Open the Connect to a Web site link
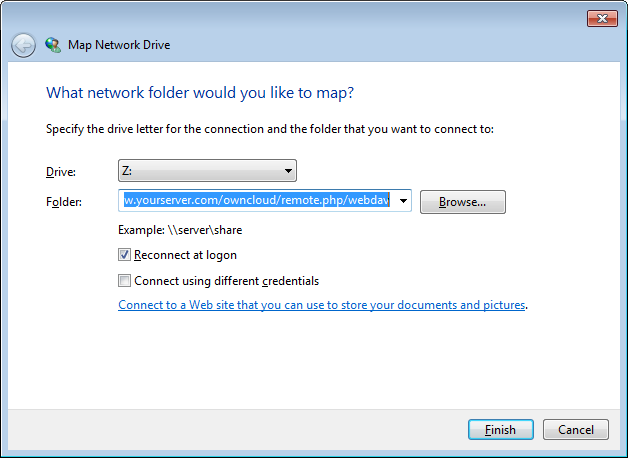The image size is (628, 458). (321, 305)
